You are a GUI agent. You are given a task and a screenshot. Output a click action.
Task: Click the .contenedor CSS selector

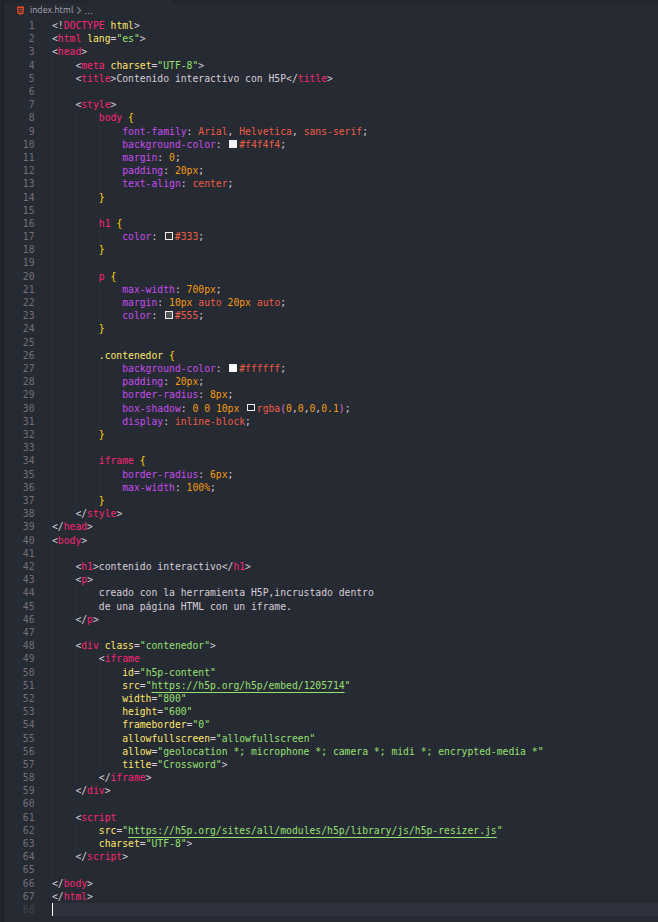[x=137, y=355]
